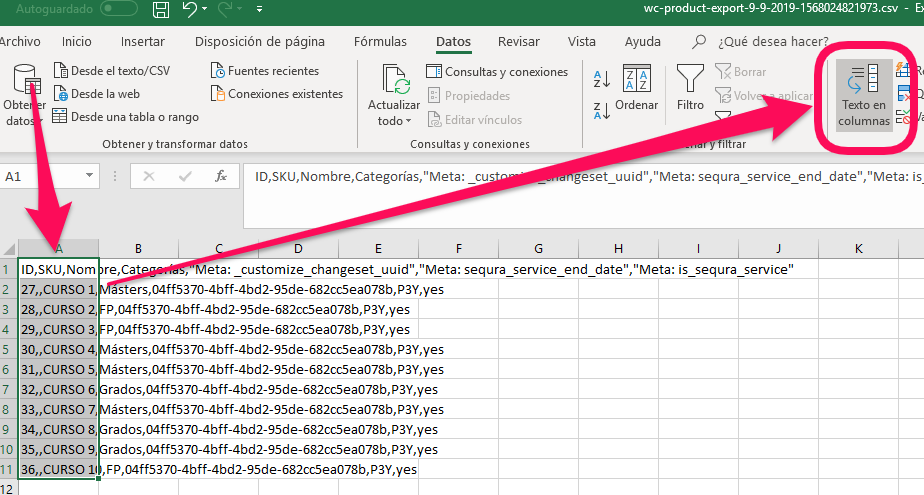Click the Select All corner triangle
Screen dimensions: 924x495
(9, 249)
